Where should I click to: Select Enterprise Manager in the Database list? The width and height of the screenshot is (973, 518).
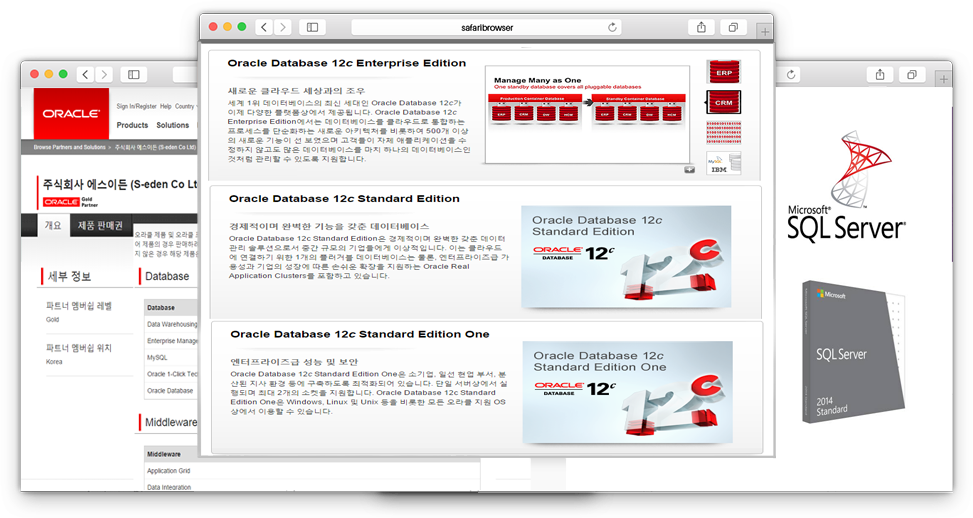pyautogui.click(x=172, y=341)
